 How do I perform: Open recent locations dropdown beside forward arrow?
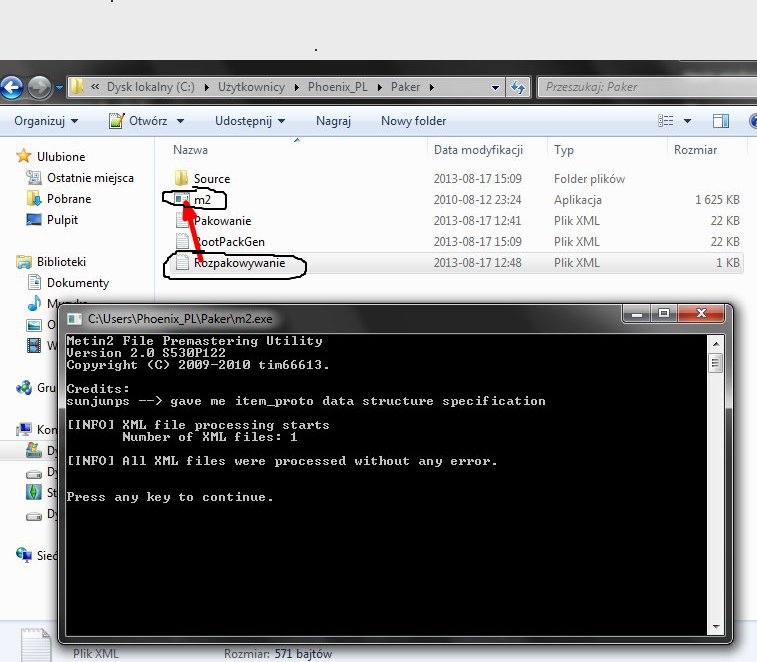59,88
